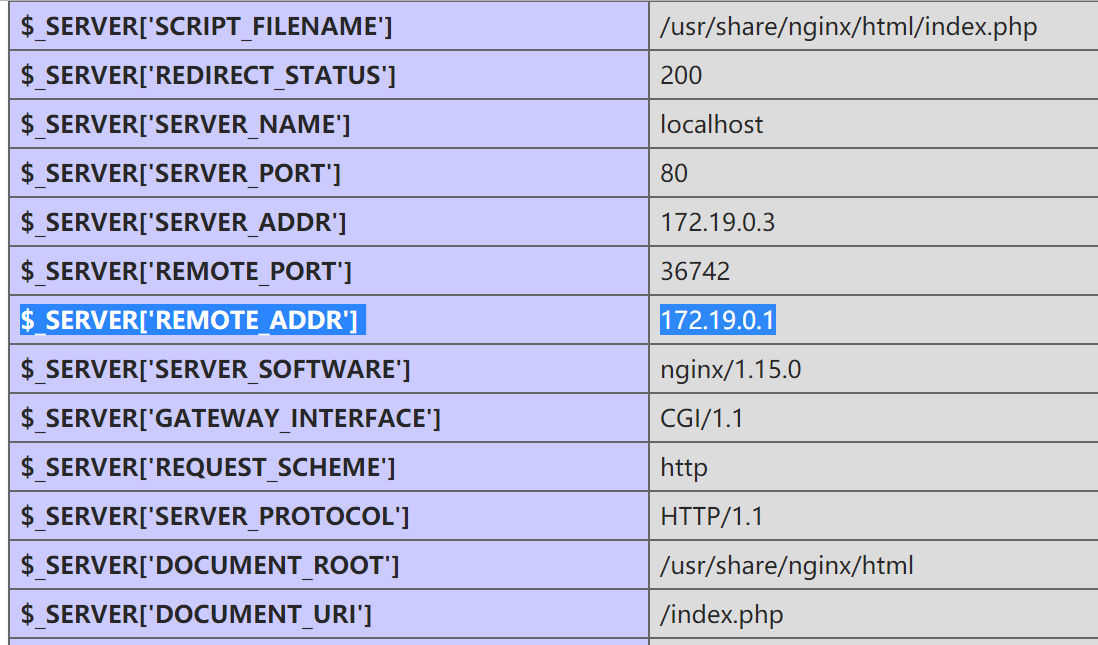This screenshot has height=645, width=1098.
Task: Click the remote port value 36742
Action: (695, 271)
